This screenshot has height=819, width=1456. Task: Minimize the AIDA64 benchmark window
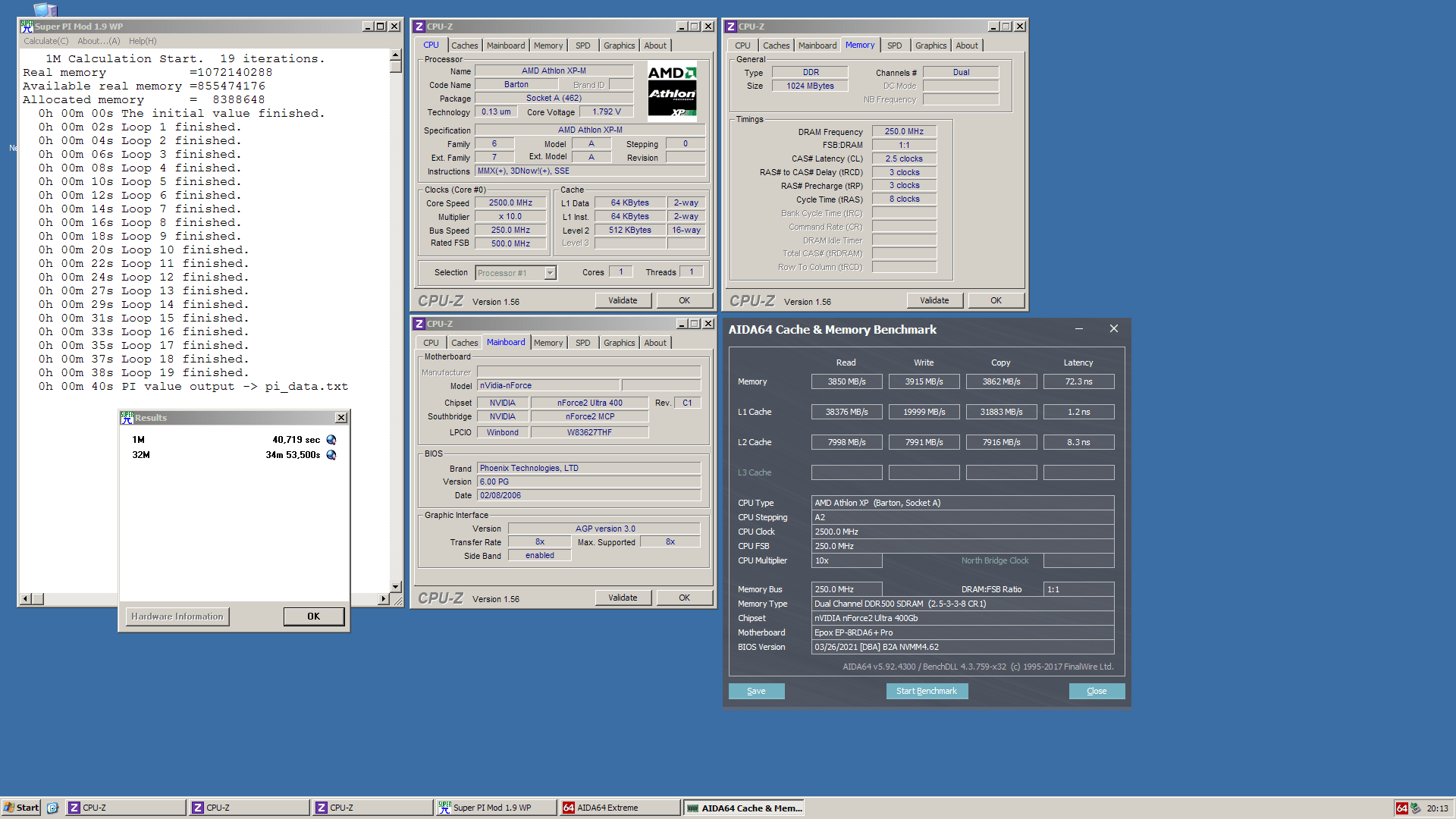pyautogui.click(x=1078, y=329)
